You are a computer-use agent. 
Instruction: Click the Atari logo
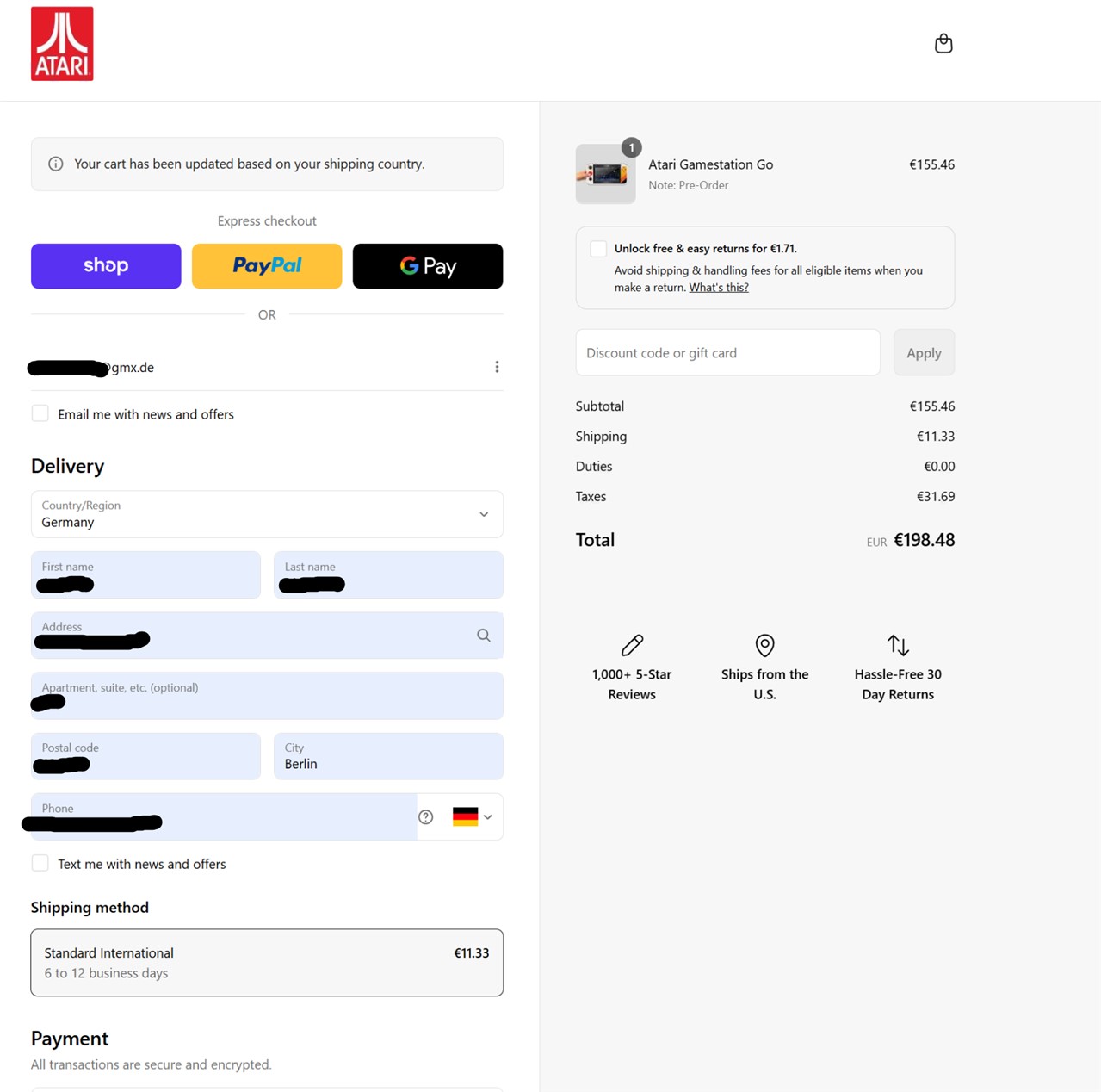pos(61,43)
